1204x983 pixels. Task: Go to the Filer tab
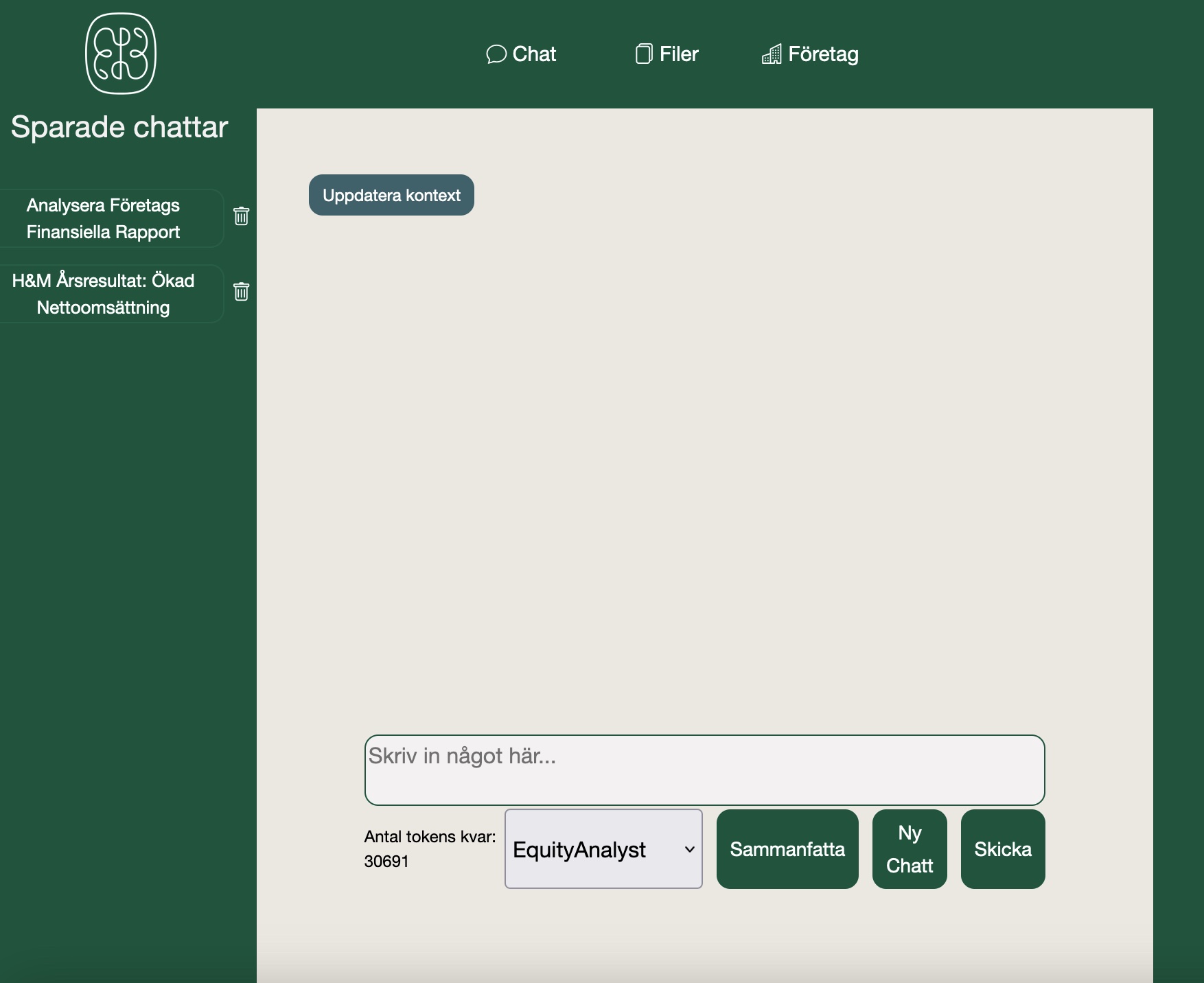pyautogui.click(x=667, y=54)
